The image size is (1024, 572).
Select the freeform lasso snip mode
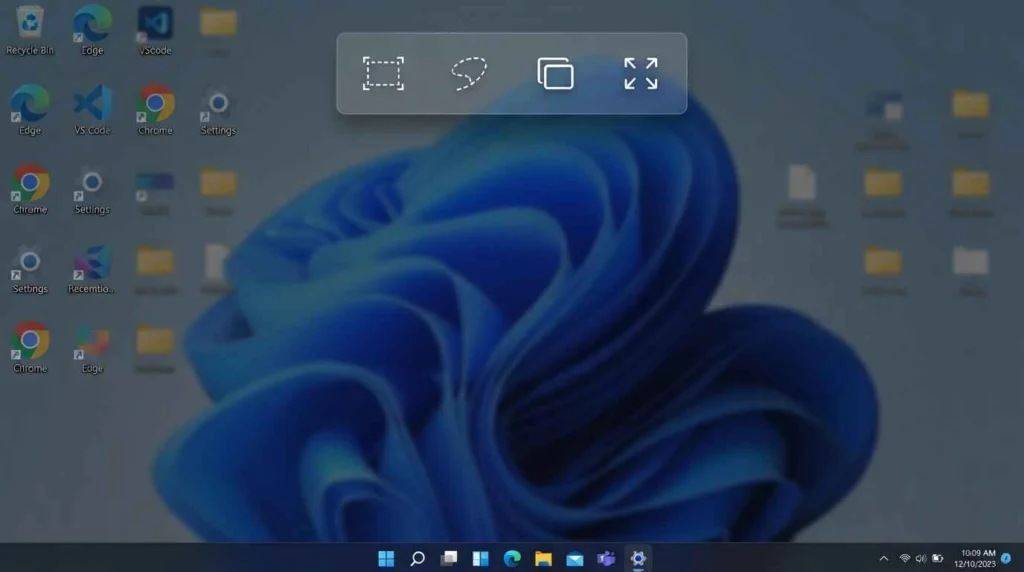coord(469,73)
